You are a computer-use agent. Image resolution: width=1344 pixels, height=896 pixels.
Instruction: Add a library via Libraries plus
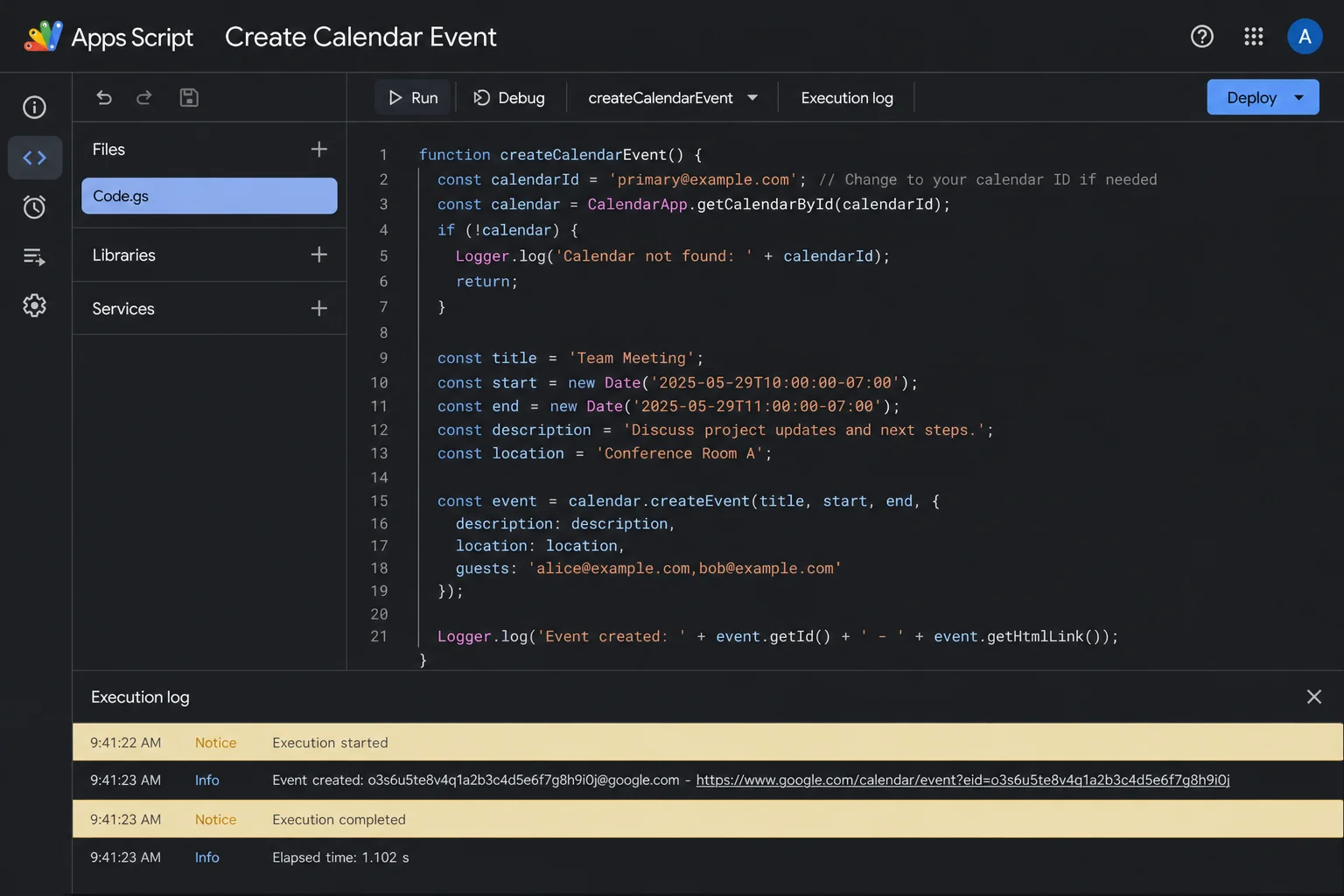pyautogui.click(x=319, y=255)
